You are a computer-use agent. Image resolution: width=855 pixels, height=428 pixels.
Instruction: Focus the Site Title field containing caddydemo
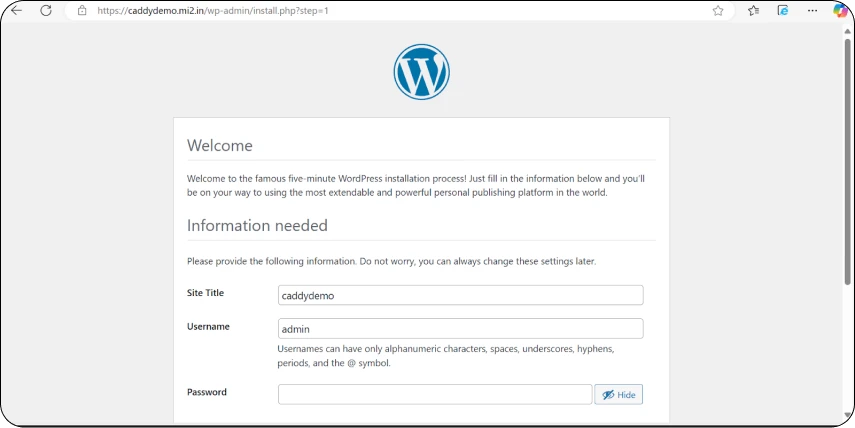[x=461, y=296]
